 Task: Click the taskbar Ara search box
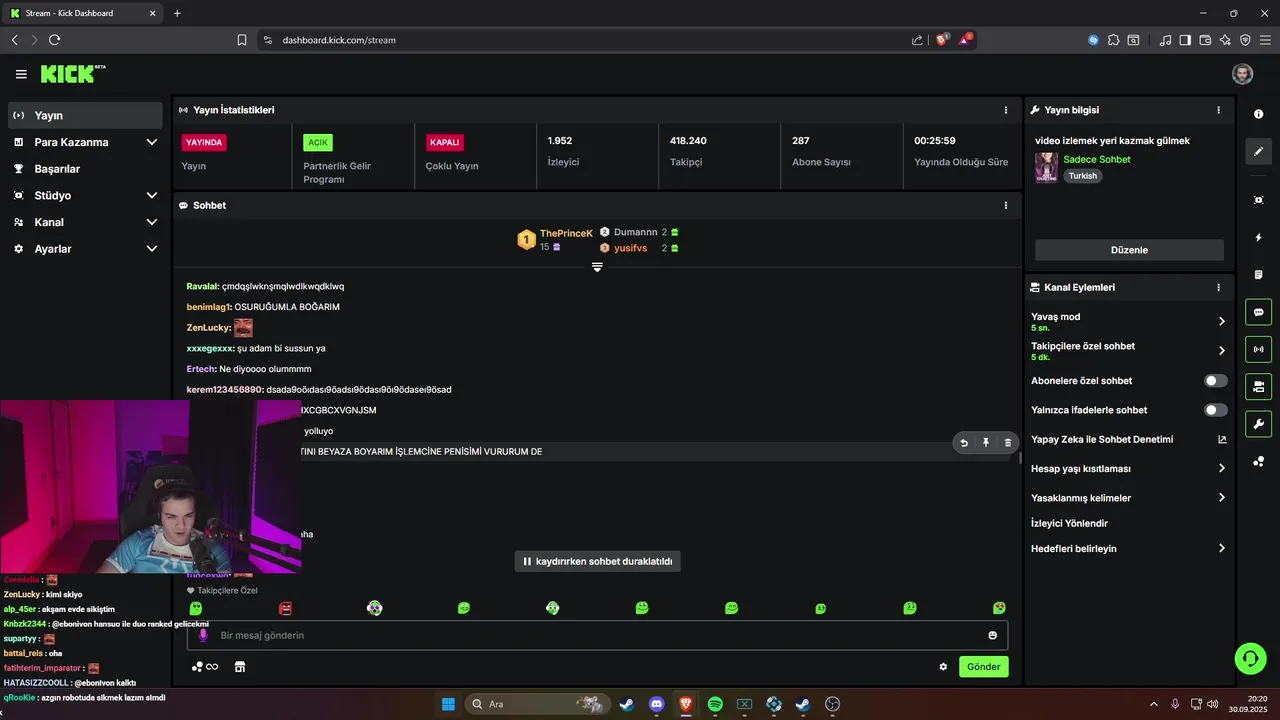tap(538, 704)
